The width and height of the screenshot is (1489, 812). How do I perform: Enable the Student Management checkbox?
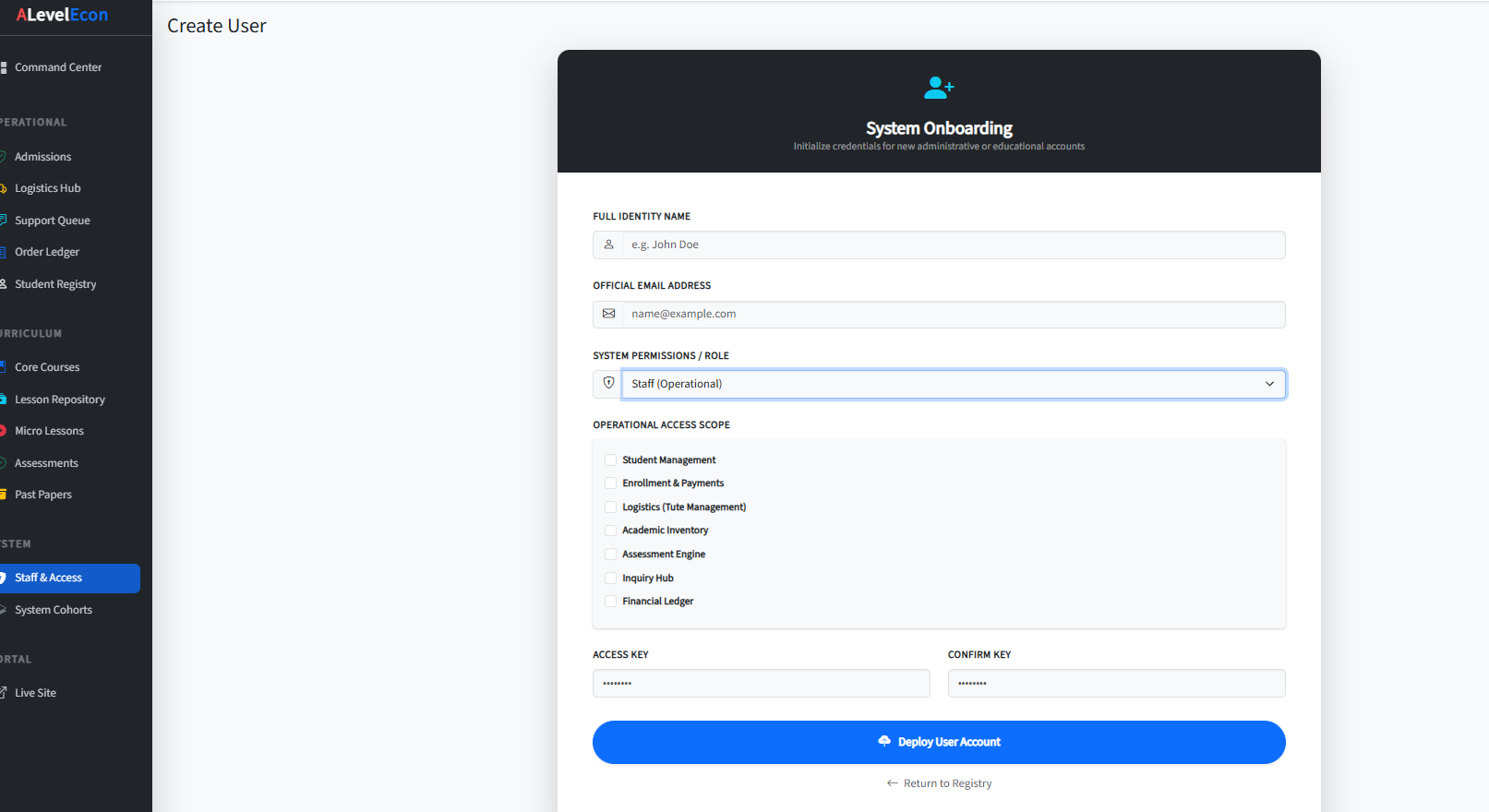coord(610,460)
